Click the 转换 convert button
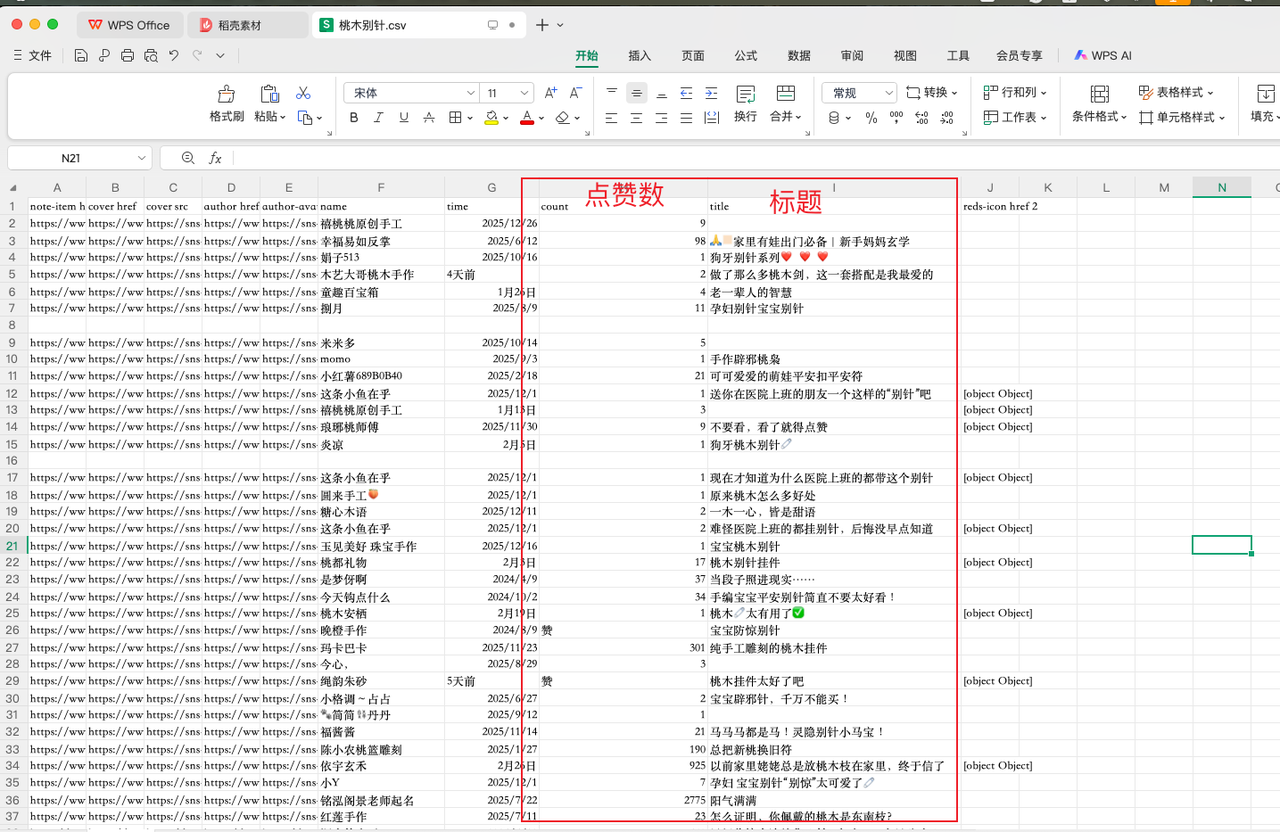The image size is (1280, 832). tap(932, 92)
